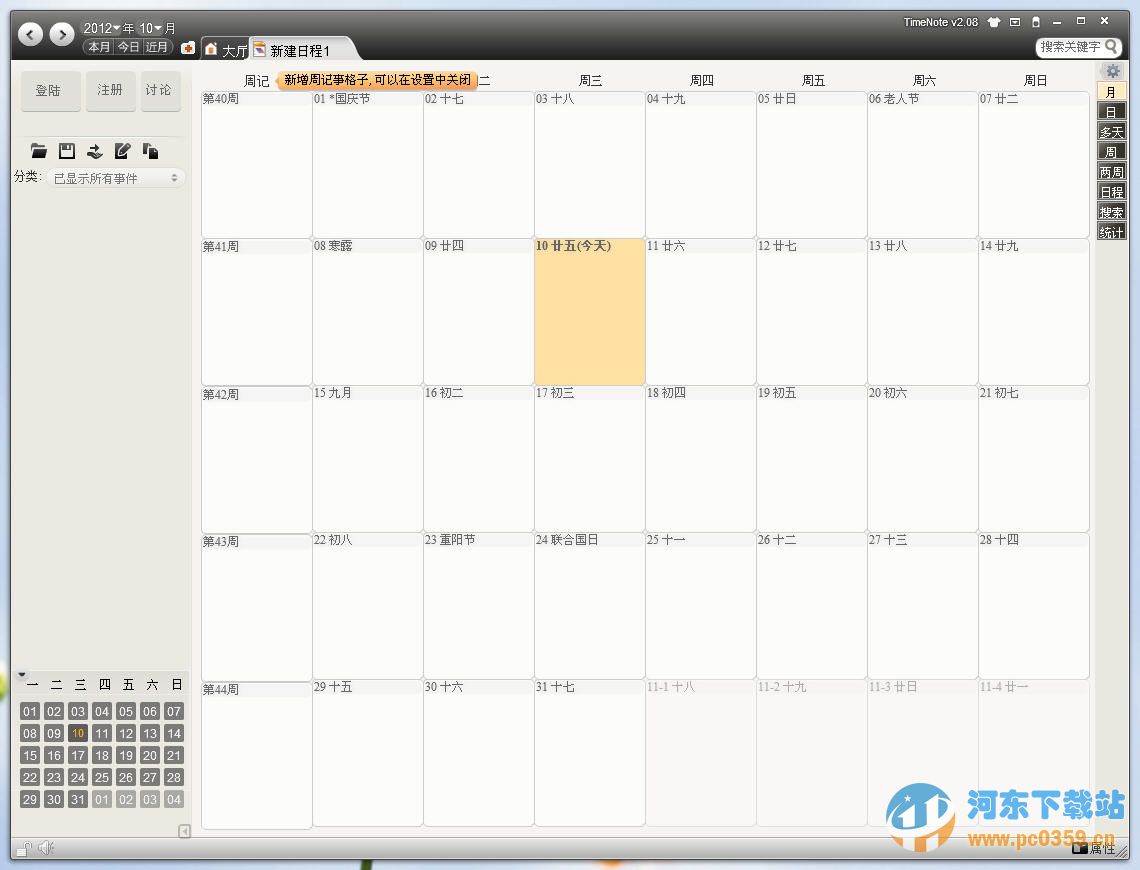Screen dimensions: 1140x870
Task: Go to previous month with the left arrow
Action: (x=30, y=33)
